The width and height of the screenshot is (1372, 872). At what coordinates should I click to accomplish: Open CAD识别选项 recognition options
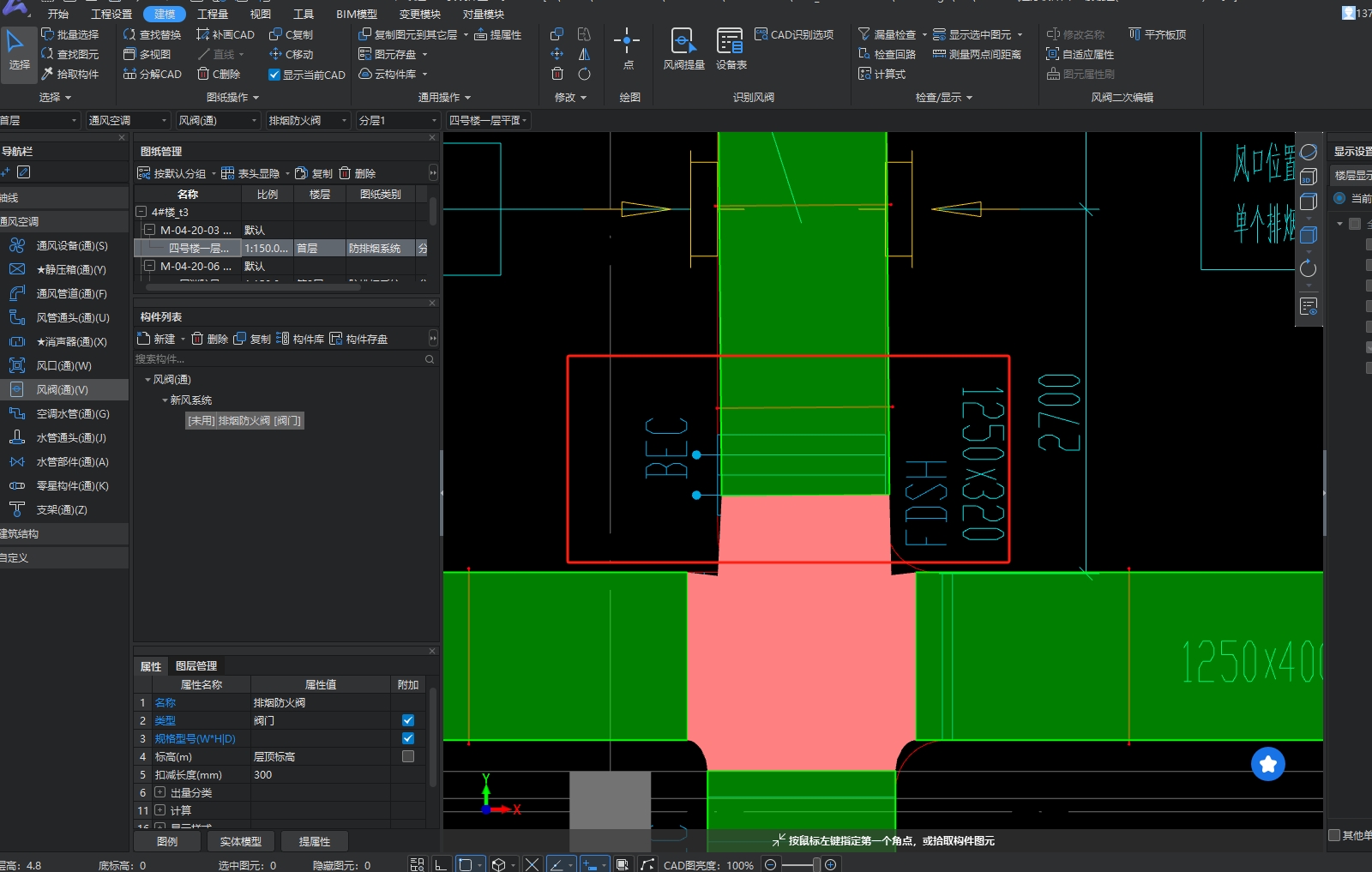click(794, 34)
